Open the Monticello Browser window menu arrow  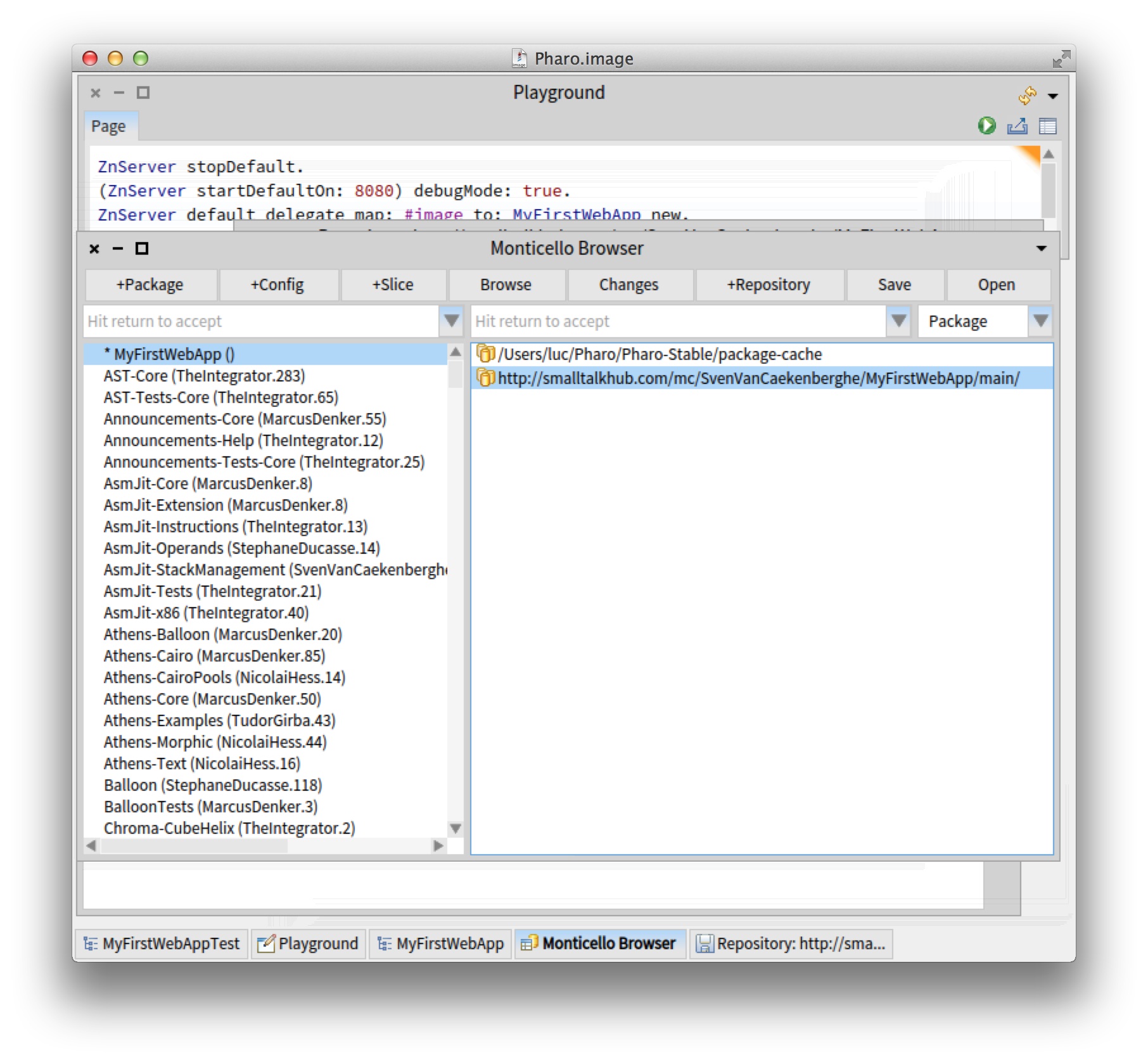(x=1041, y=248)
